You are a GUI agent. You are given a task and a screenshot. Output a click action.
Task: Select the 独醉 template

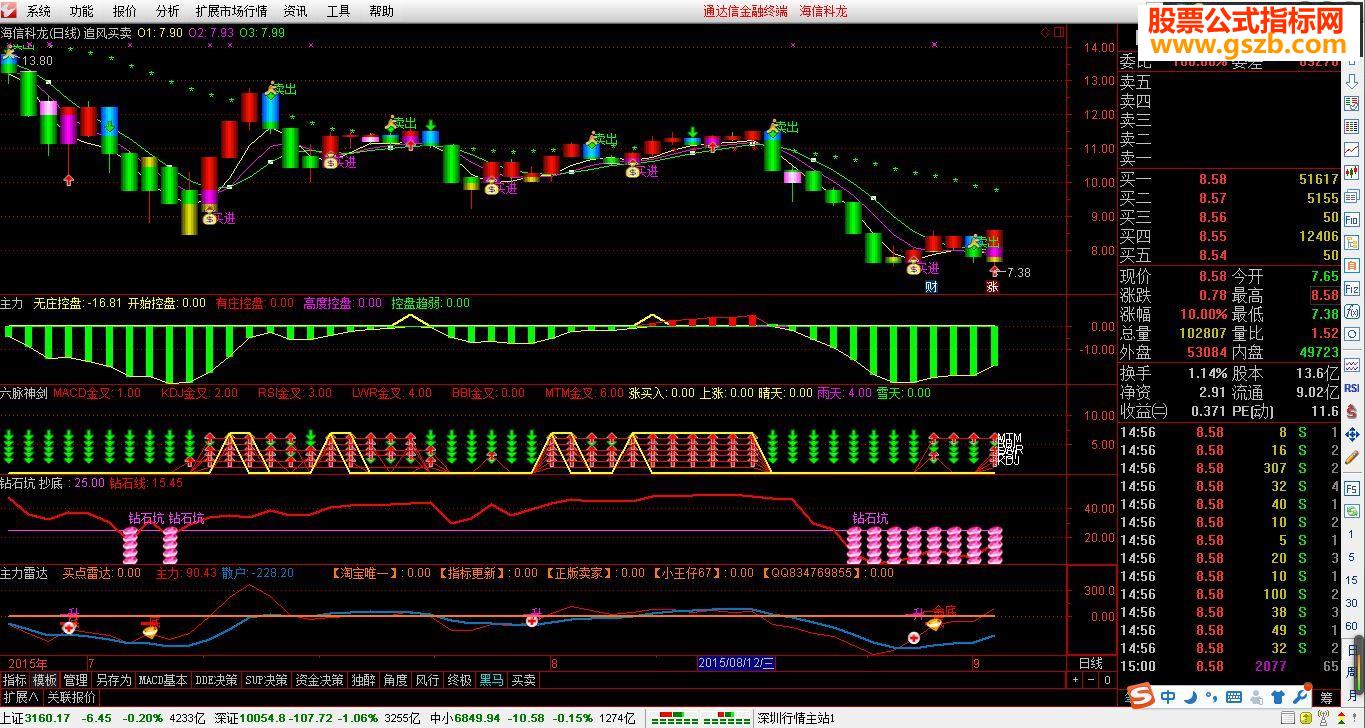(364, 680)
